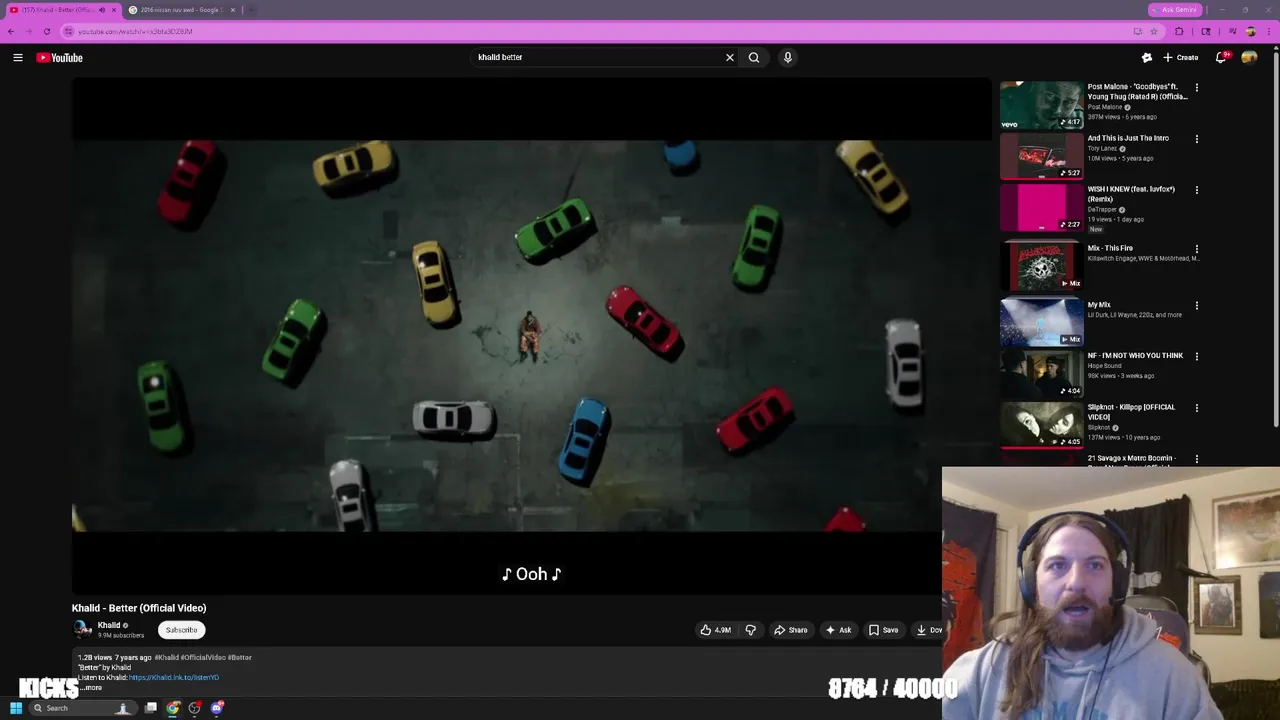This screenshot has width=1280, height=720.
Task: Open options for 21 Savage x Metro Boomin
Action: click(x=1197, y=459)
